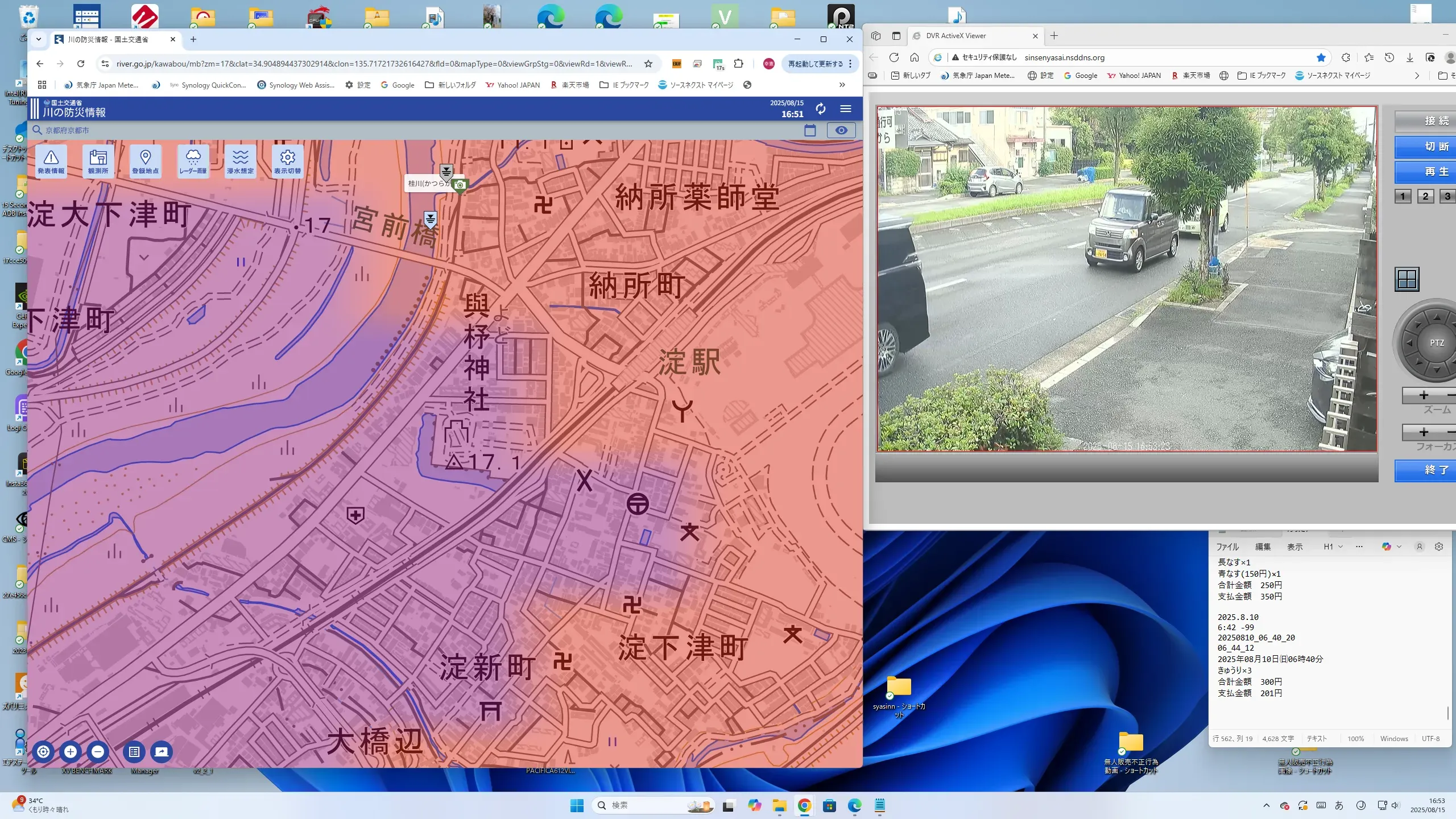Toggle the eye visibility button in search bar
This screenshot has width=1456, height=819.
click(x=841, y=130)
